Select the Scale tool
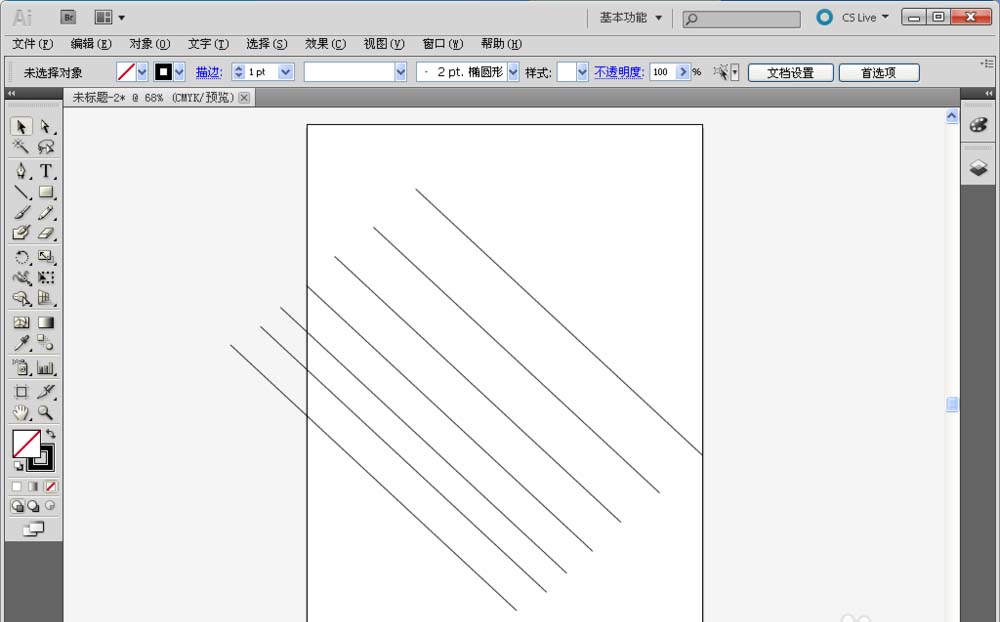Image resolution: width=1000 pixels, height=622 pixels. (45, 257)
